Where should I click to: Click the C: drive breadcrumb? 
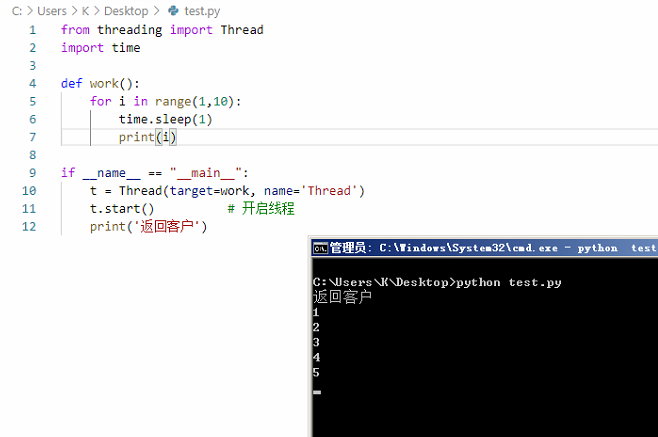point(17,11)
